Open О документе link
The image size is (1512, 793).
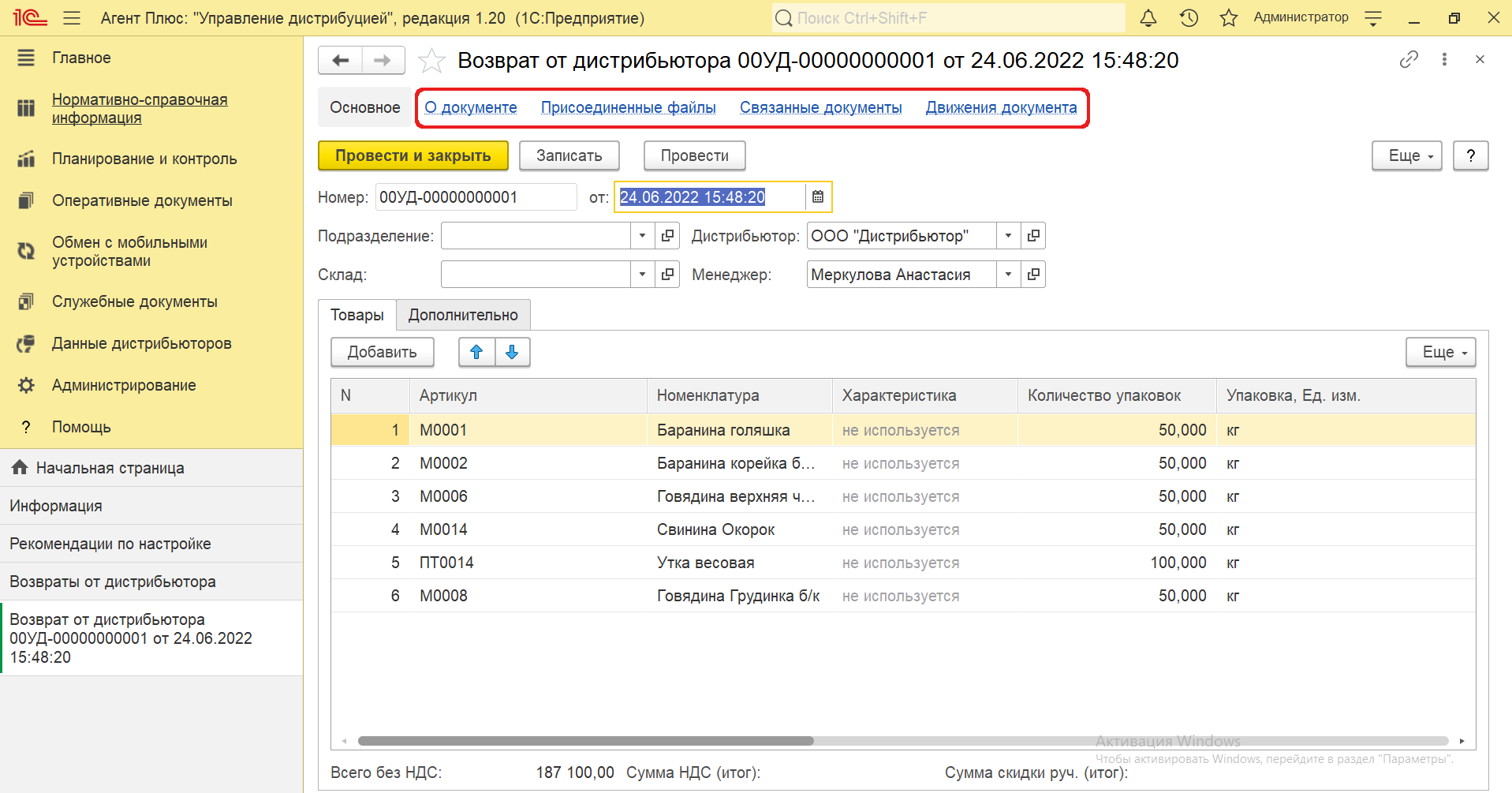click(x=471, y=107)
